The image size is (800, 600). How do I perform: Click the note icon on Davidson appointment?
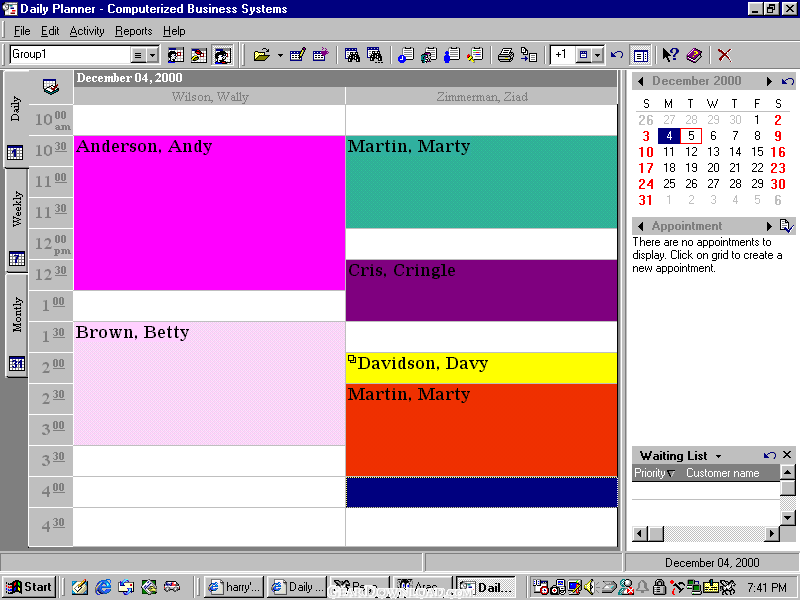point(351,359)
